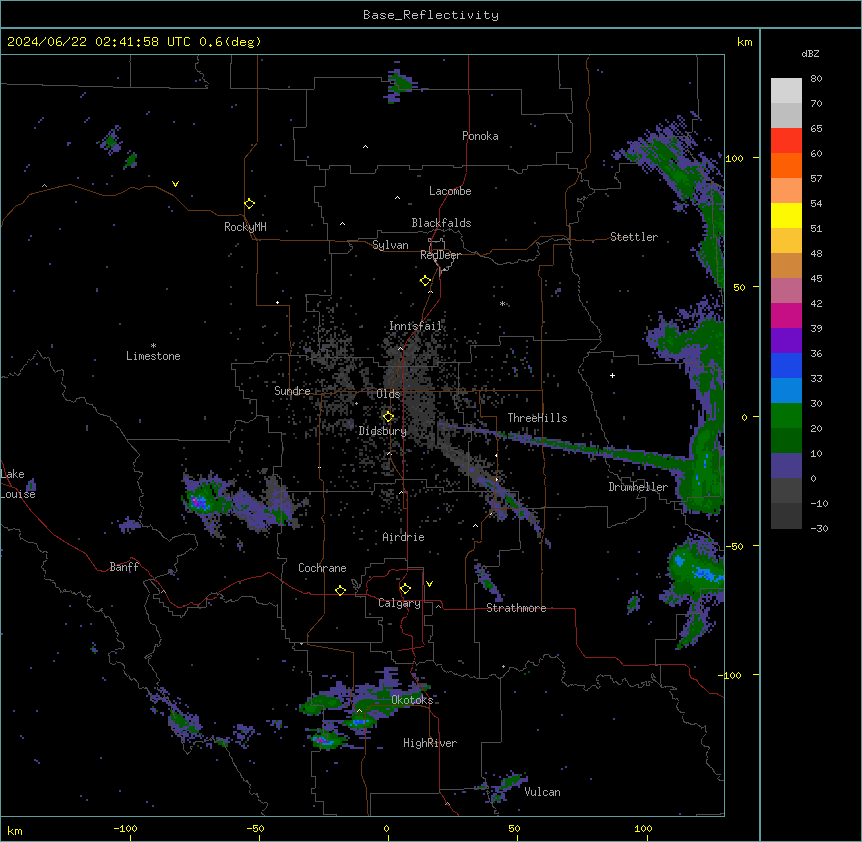Click the 45 value in the dBZ legend
This screenshot has height=842, width=862.
pyautogui.click(x=816, y=279)
